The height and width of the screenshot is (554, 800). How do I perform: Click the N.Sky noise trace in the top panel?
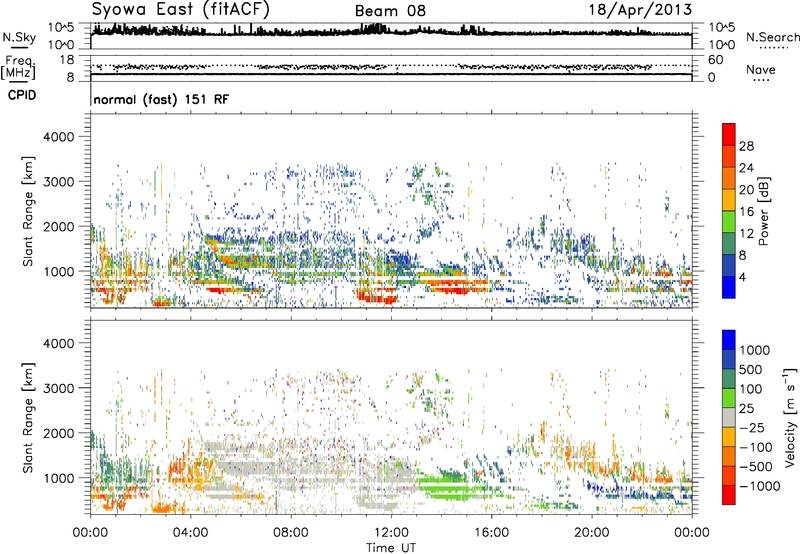pos(391,31)
